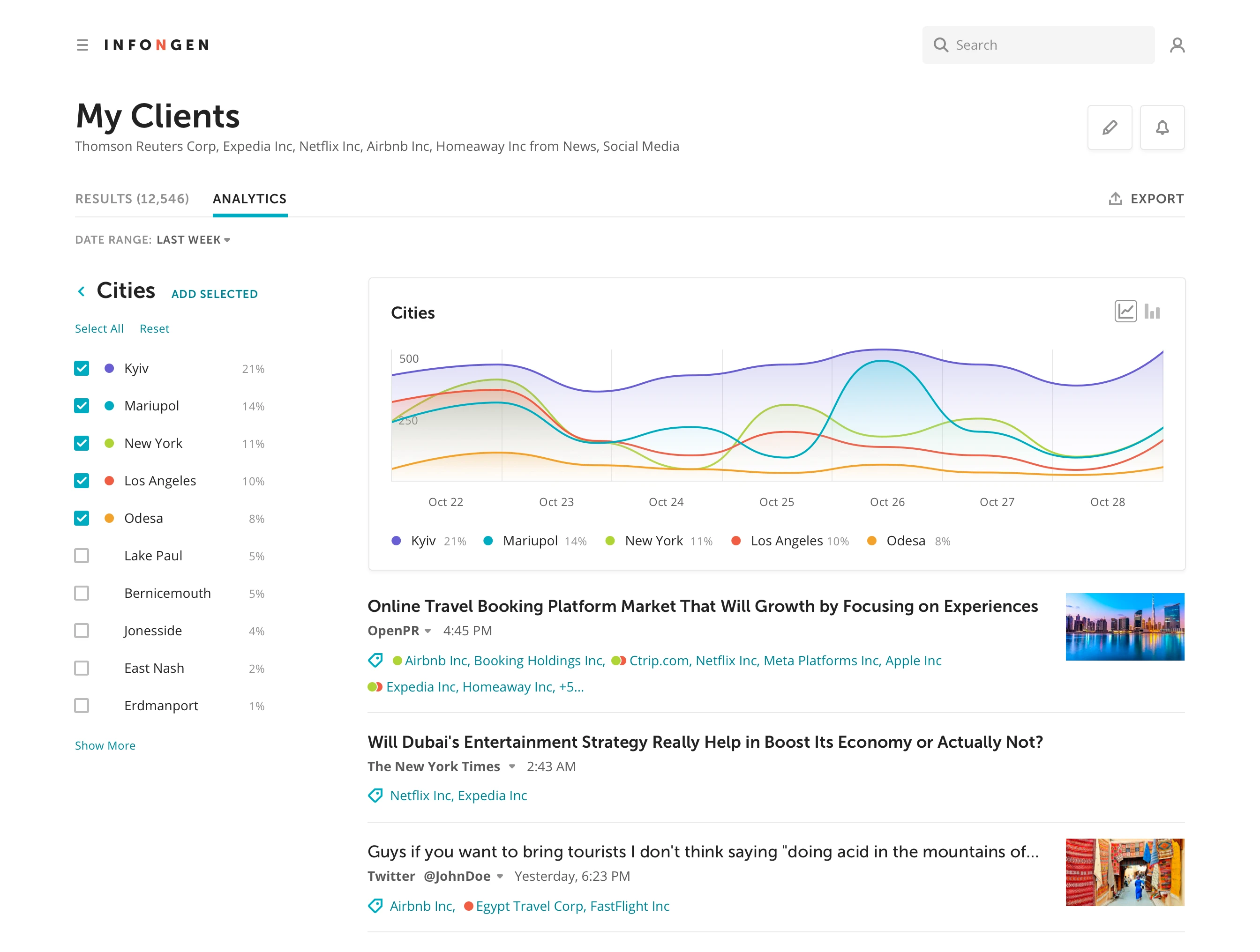The width and height of the screenshot is (1260, 952).
Task: Switch to the RESULTS tab
Action: (132, 199)
